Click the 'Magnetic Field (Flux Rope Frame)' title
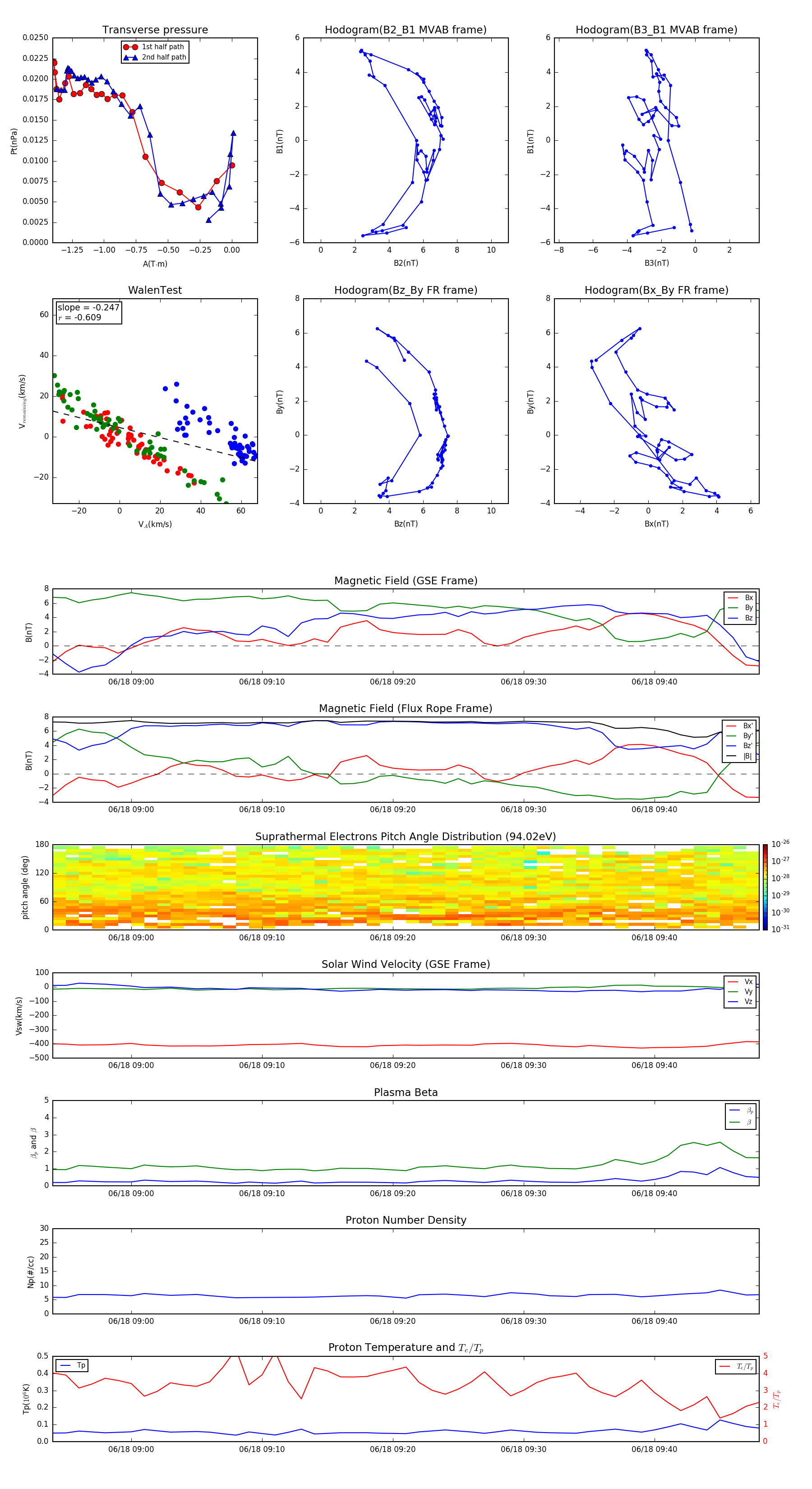This screenshot has width=812, height=1489. (406, 709)
